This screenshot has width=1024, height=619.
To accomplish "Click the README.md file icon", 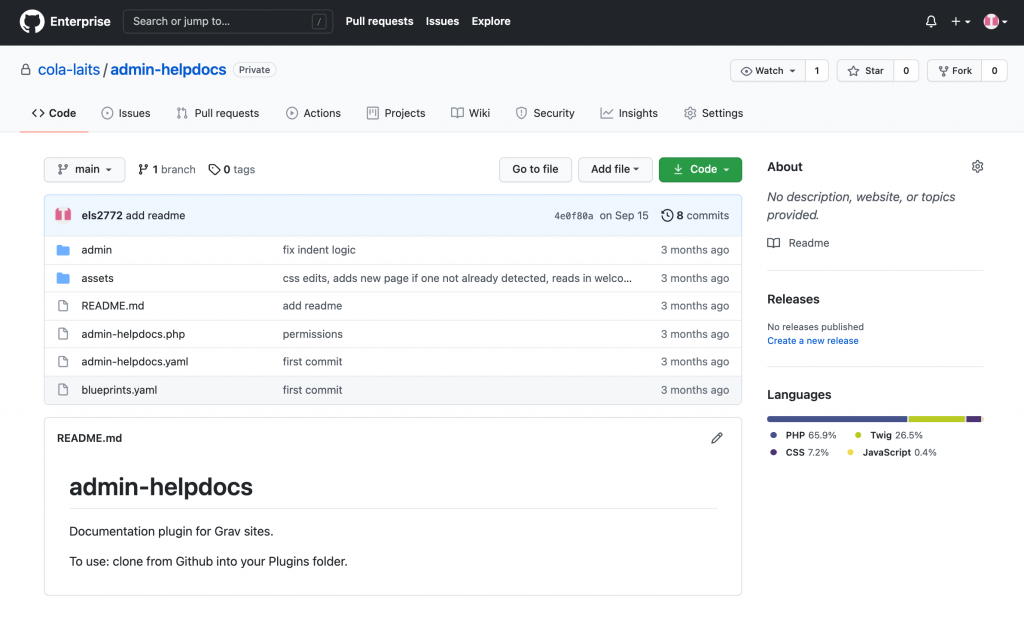I will [x=63, y=306].
